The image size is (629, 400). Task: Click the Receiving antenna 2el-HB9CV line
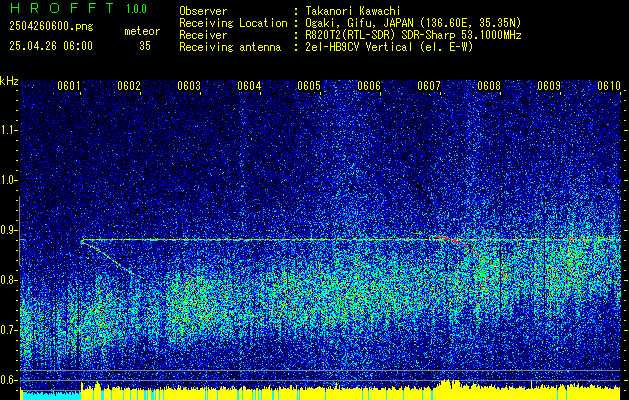(389, 47)
